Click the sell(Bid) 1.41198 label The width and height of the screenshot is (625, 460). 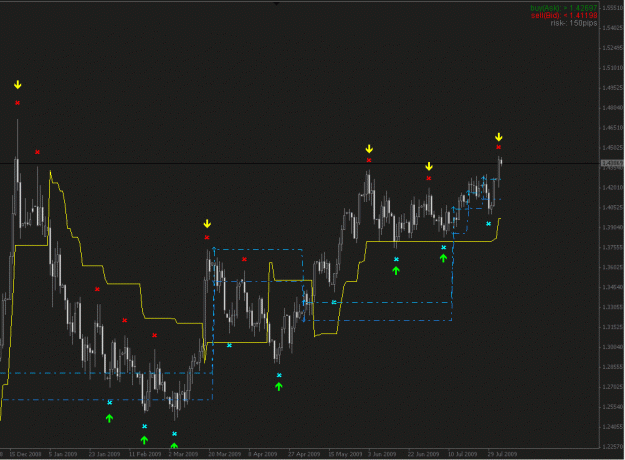click(564, 16)
